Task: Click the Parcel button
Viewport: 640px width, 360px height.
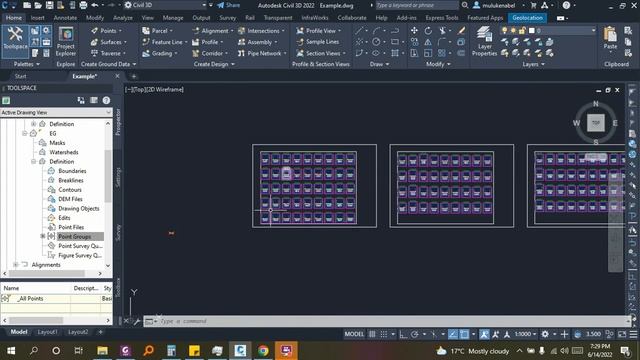Action: tap(157, 31)
